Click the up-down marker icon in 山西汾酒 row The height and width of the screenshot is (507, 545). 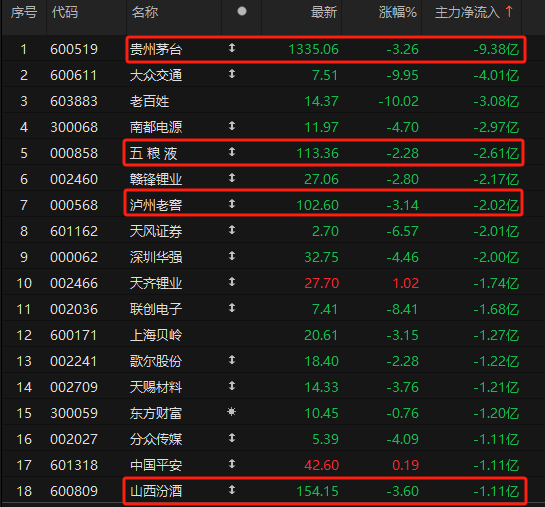(232, 490)
